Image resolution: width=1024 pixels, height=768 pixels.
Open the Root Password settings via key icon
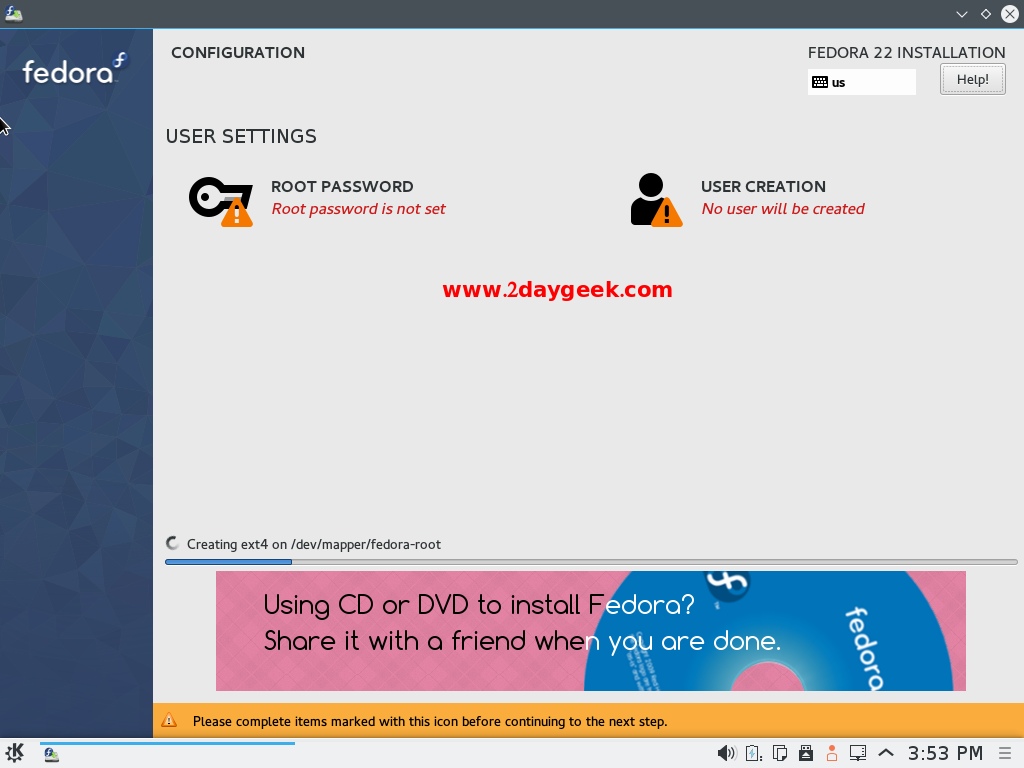click(220, 198)
